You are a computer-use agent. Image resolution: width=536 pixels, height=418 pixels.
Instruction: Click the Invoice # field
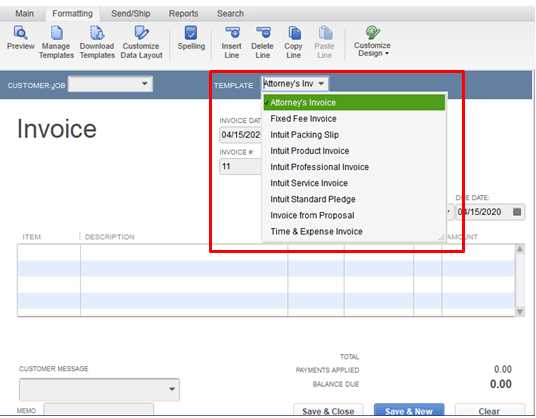click(x=241, y=166)
